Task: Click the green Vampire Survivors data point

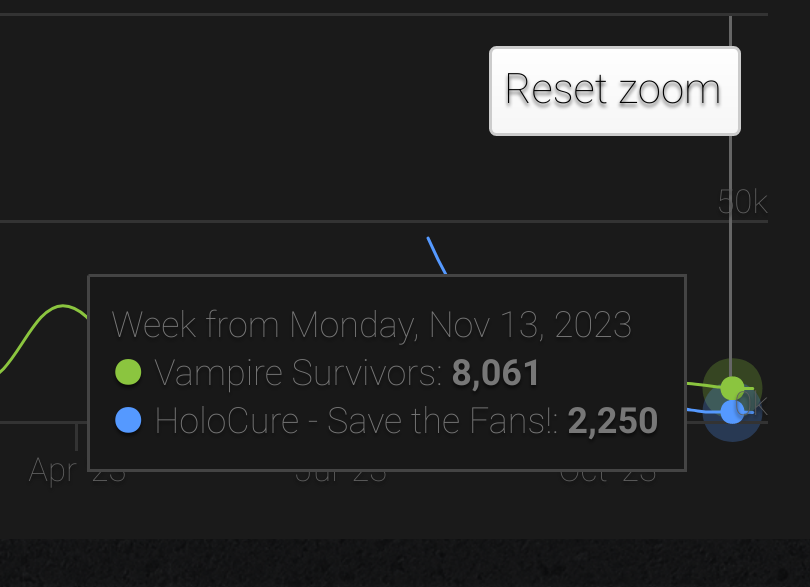Action: pyautogui.click(x=732, y=387)
